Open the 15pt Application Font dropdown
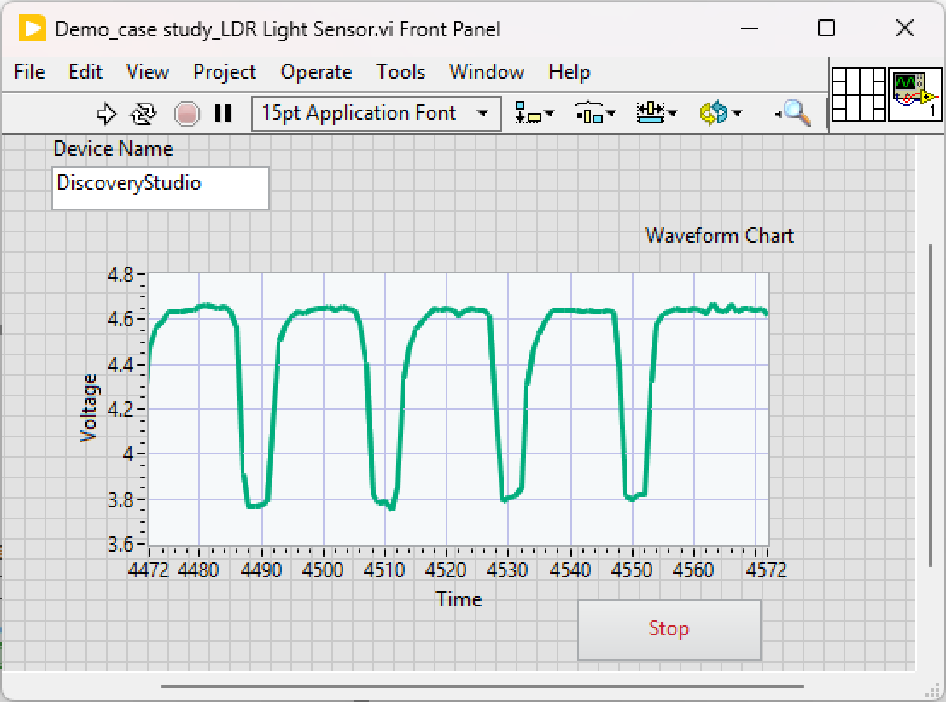Viewport: 946px width, 702px height. click(376, 113)
